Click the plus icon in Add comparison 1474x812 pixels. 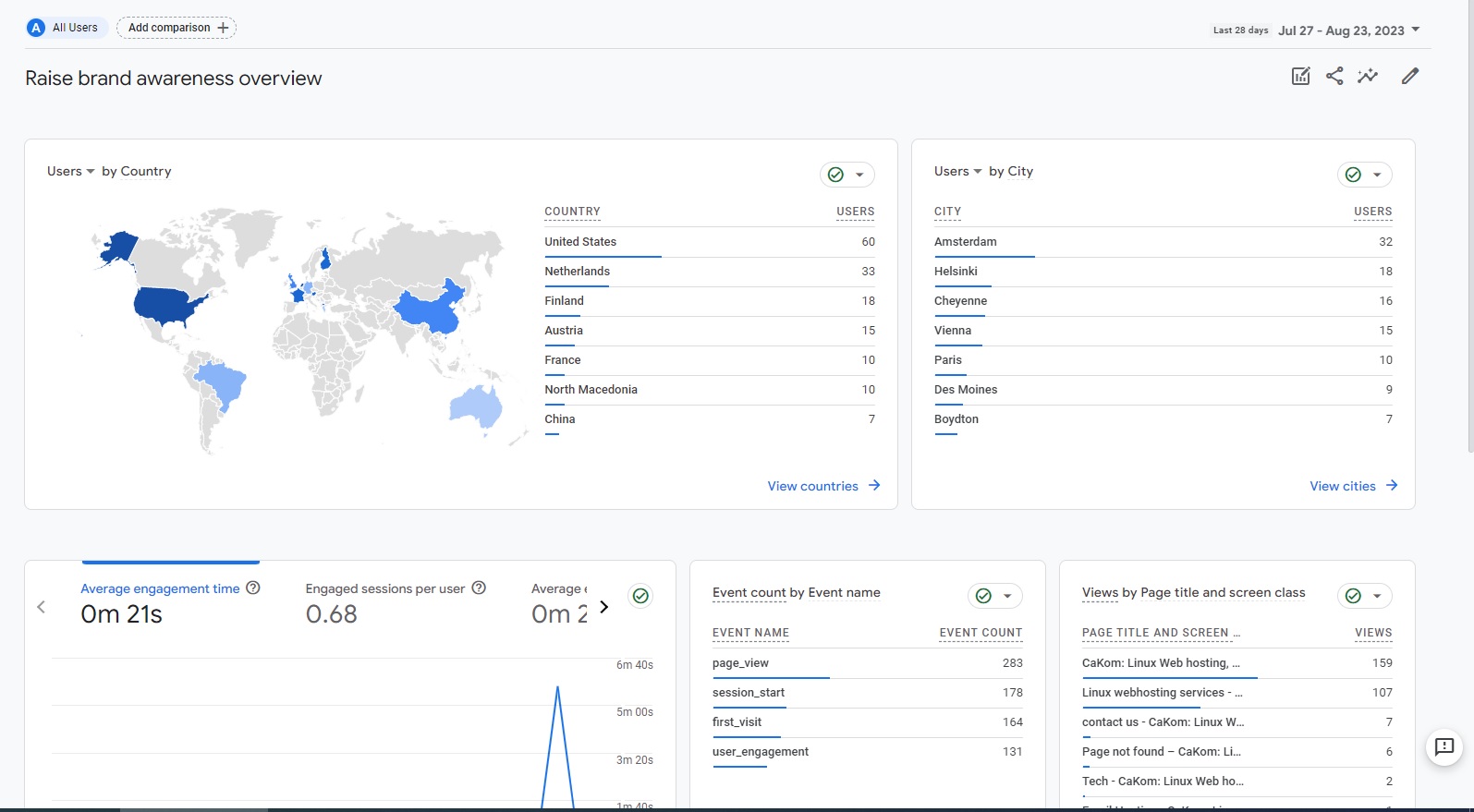pyautogui.click(x=223, y=28)
